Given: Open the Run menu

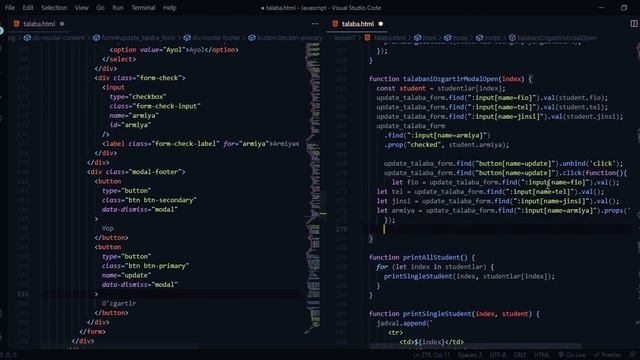Looking at the screenshot, I should coord(118,8).
